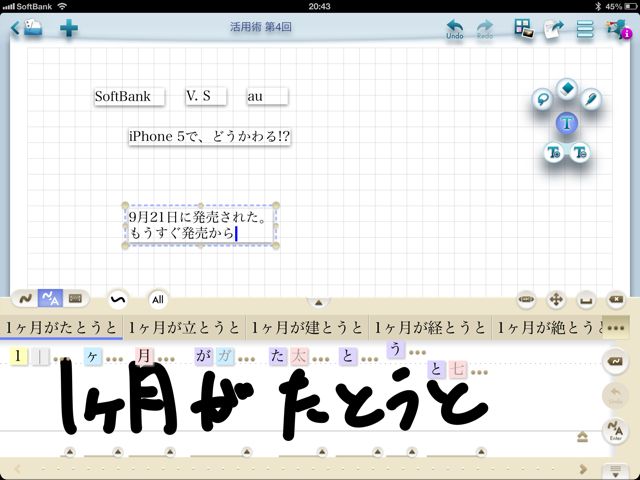This screenshot has width=640, height=480.
Task: Tap the battery 45% status indicator
Action: click(x=620, y=6)
